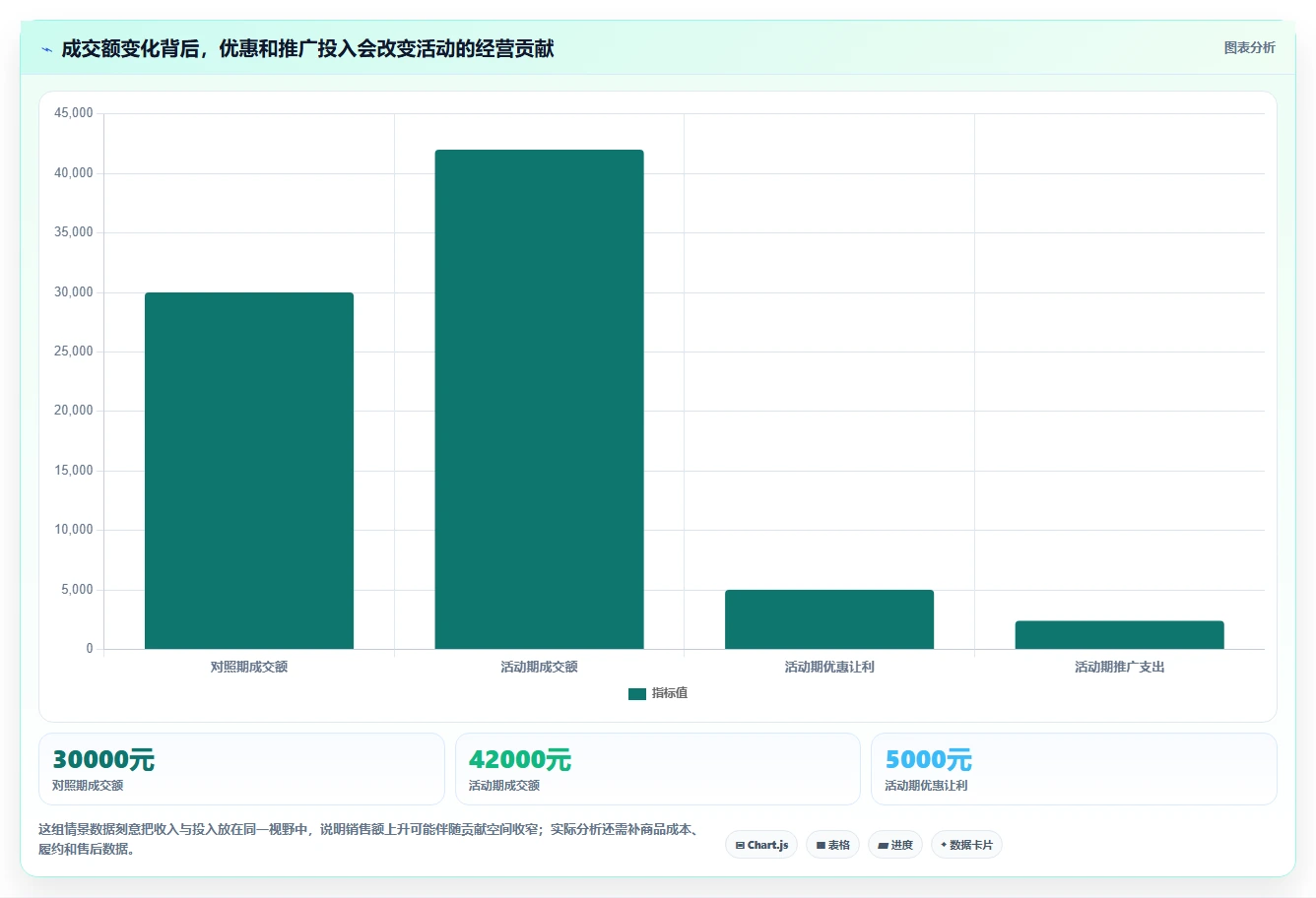This screenshot has width=1316, height=898.
Task: Click the lightning icon beside the title
Action: pos(47,49)
